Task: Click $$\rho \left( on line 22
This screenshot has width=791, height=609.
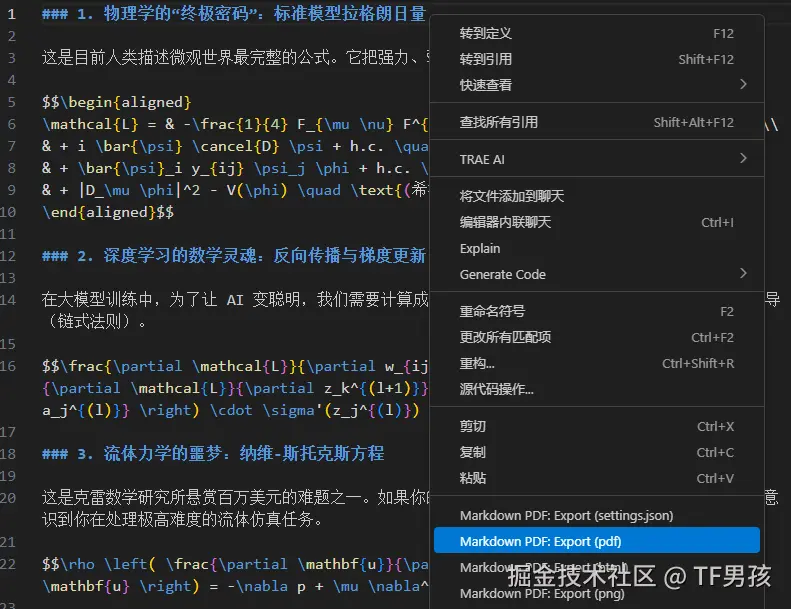Action: (x=99, y=564)
